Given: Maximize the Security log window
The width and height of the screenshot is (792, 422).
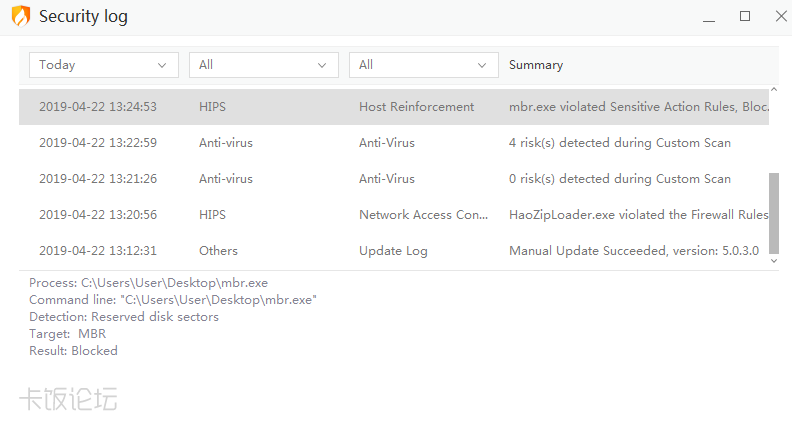Looking at the screenshot, I should (x=745, y=17).
